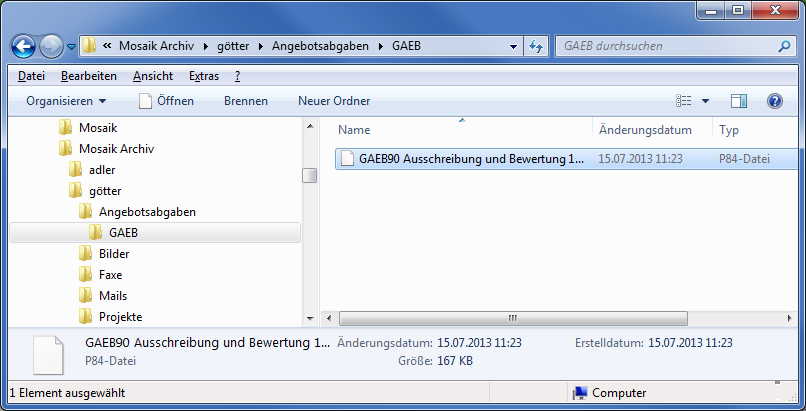806x411 pixels.
Task: Click the Änderungsdatum value in details pane
Action: tap(479, 343)
